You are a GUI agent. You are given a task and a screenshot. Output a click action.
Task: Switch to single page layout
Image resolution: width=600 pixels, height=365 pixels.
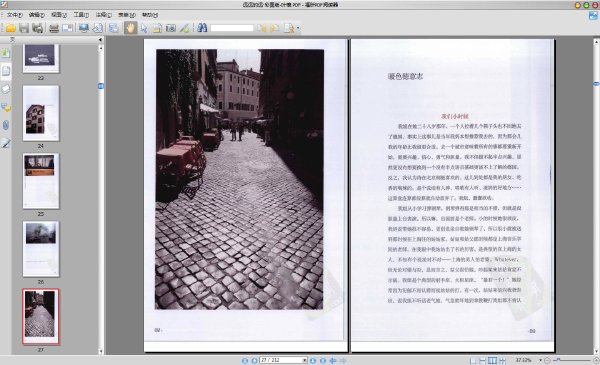tap(473, 360)
